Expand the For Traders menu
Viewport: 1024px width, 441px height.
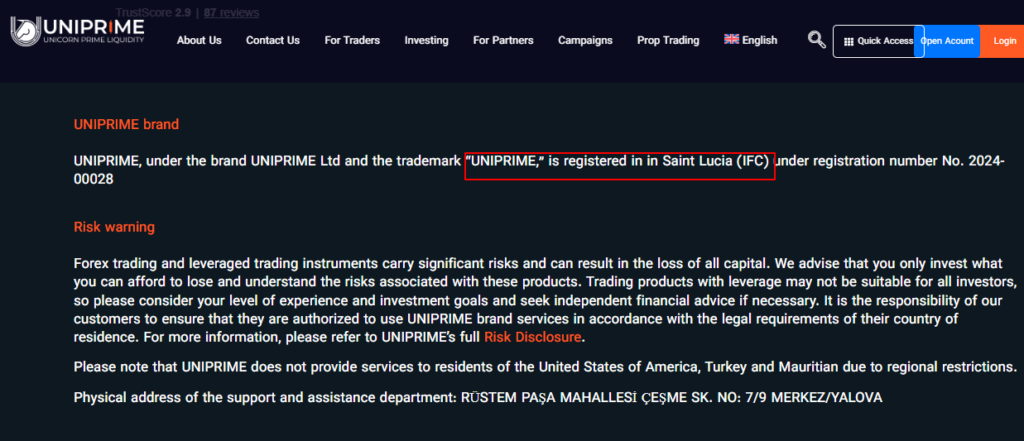(352, 40)
